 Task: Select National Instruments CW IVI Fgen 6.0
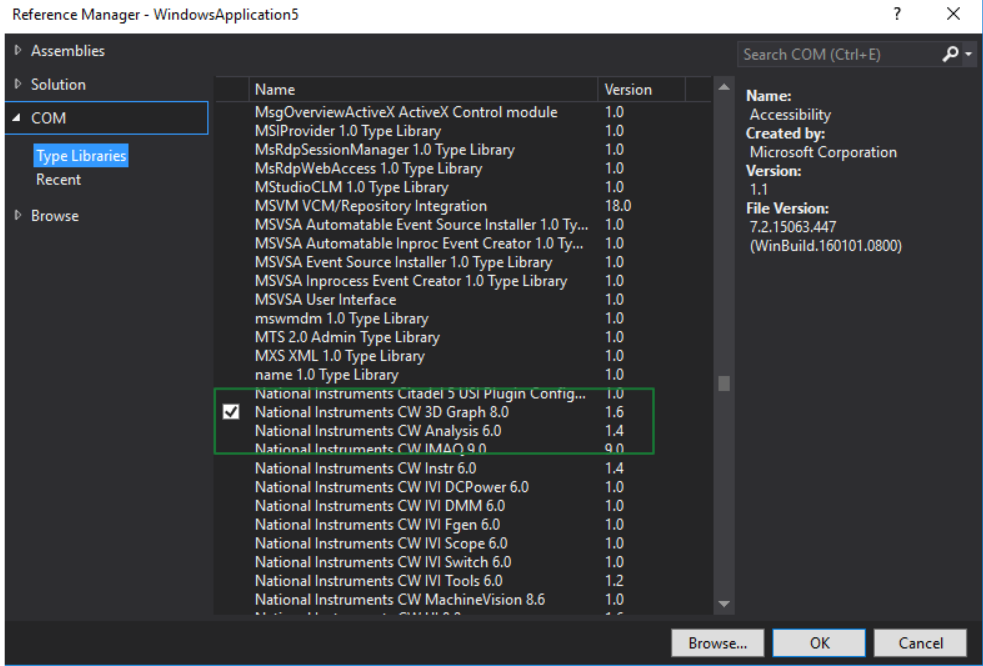(464, 525)
